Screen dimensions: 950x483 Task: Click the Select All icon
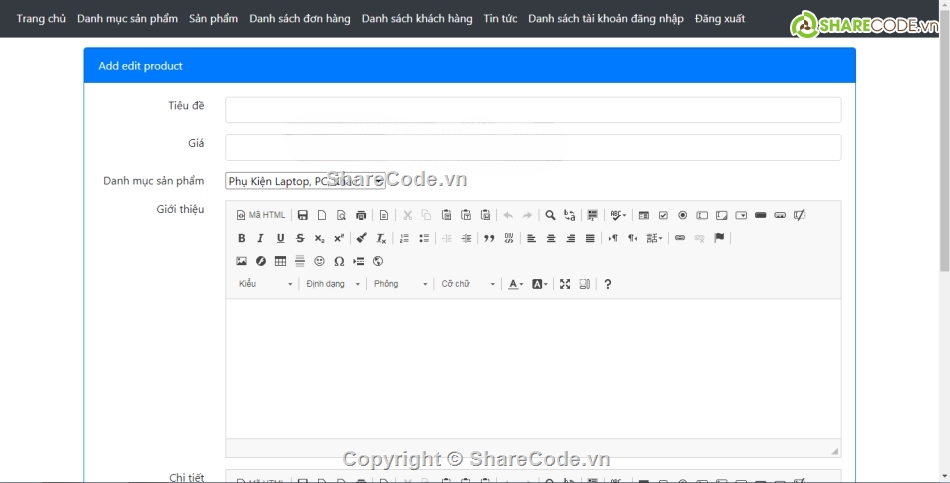593,215
